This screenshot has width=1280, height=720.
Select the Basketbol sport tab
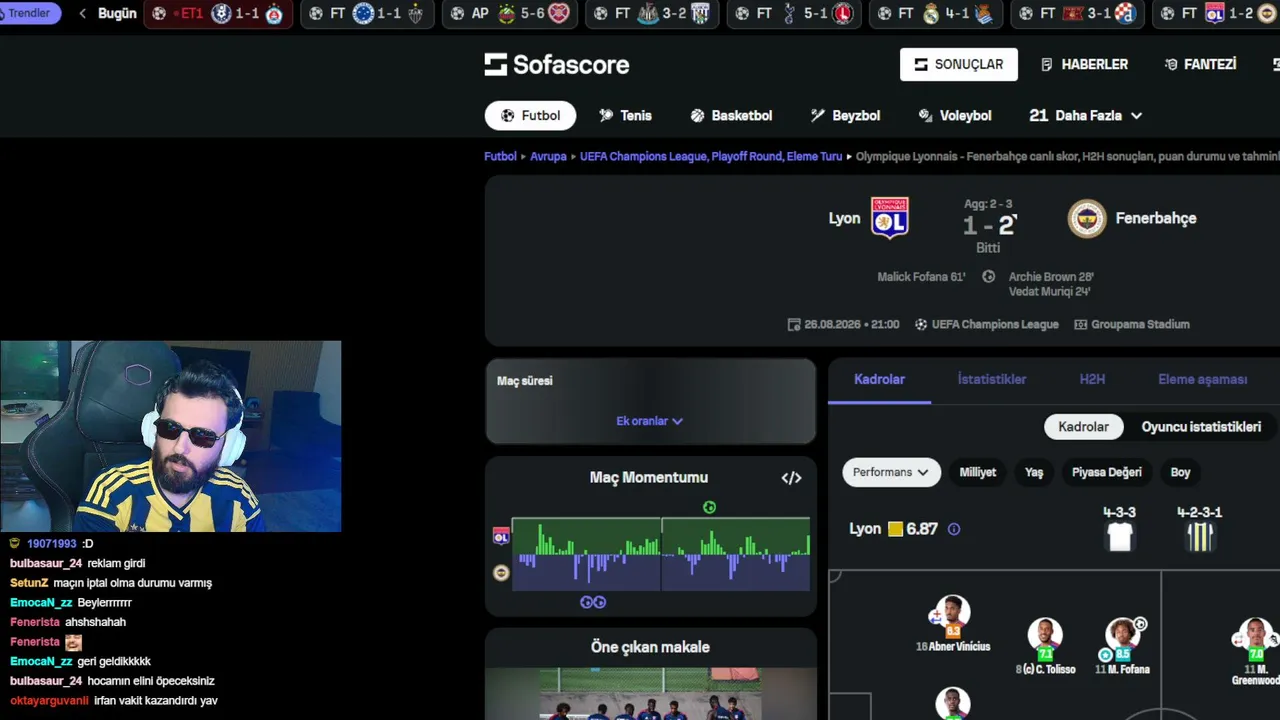(731, 116)
